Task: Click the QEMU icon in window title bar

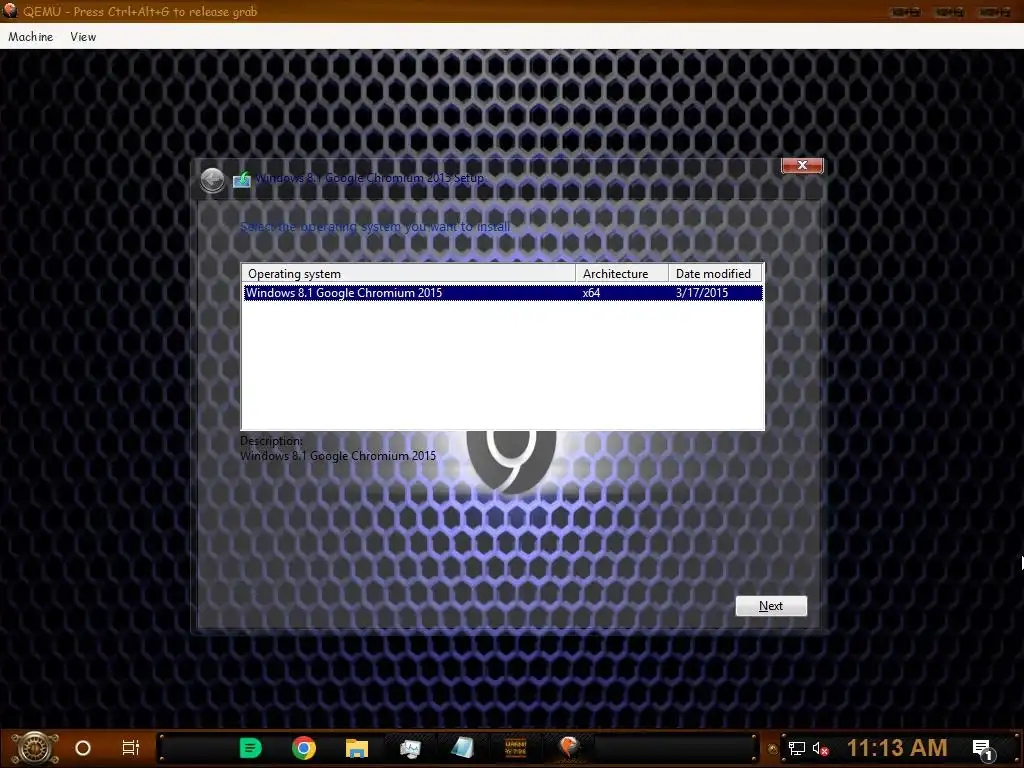Action: (x=10, y=10)
